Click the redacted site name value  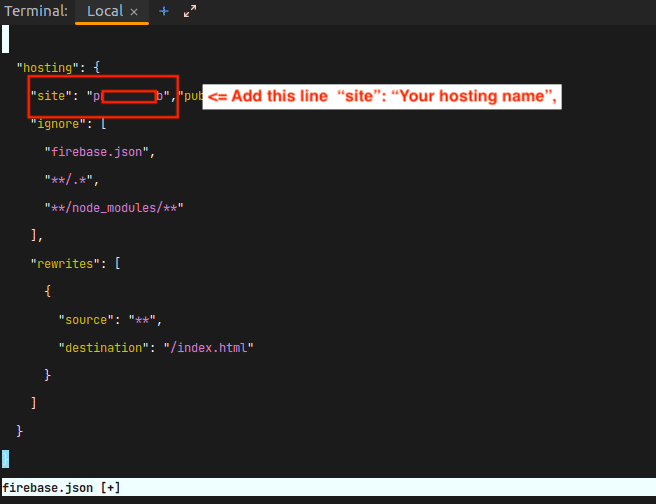point(129,97)
